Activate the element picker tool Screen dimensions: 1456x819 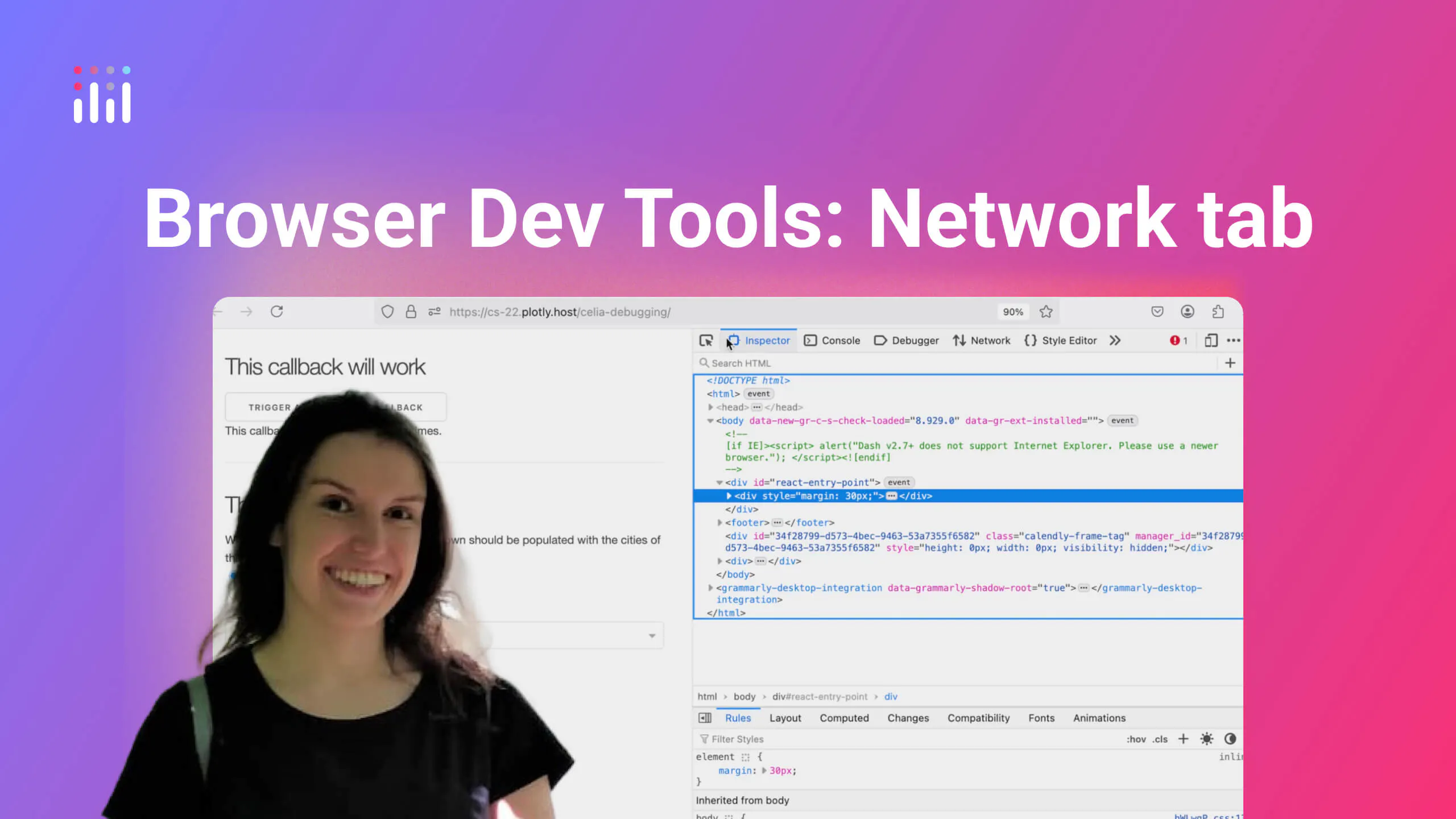coord(706,340)
